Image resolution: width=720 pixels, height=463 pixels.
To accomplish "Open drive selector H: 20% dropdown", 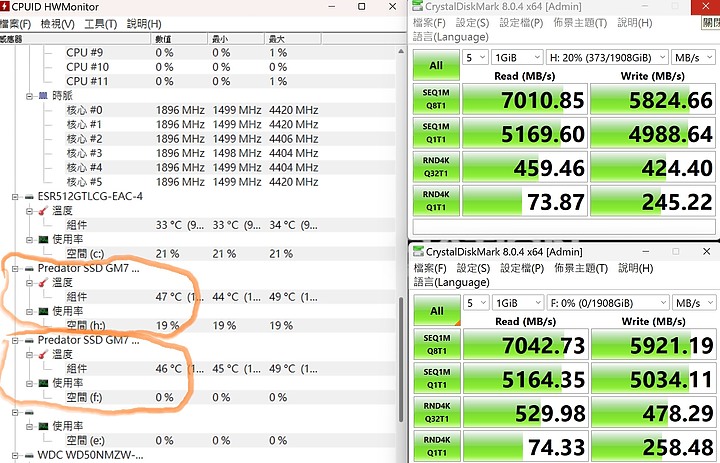I will tap(608, 57).
